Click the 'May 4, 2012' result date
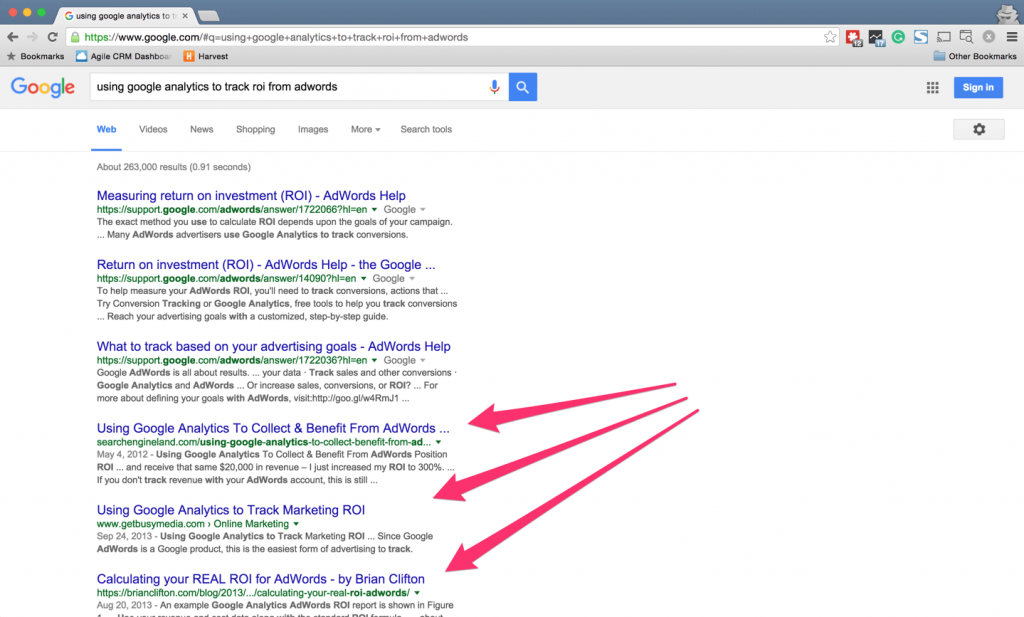The image size is (1024, 617). point(122,454)
